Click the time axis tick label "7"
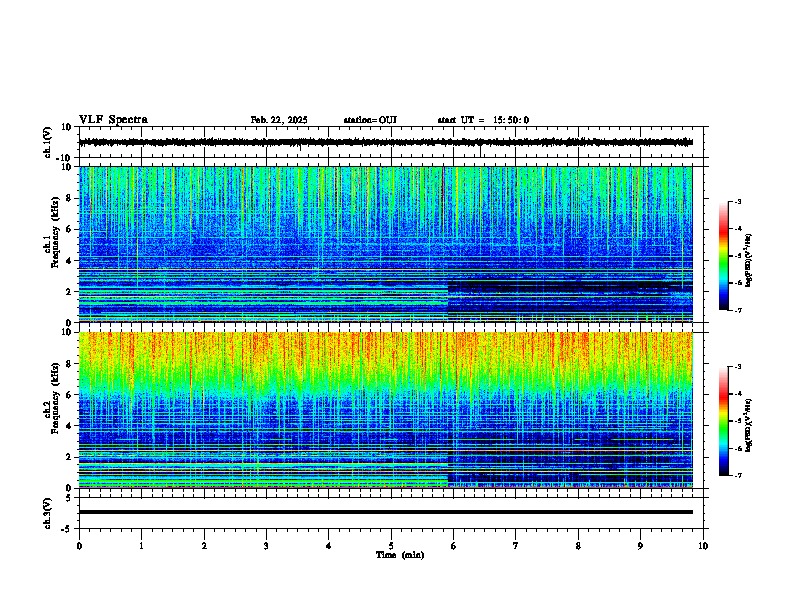Screen dimensions: 792x612 click(516, 546)
